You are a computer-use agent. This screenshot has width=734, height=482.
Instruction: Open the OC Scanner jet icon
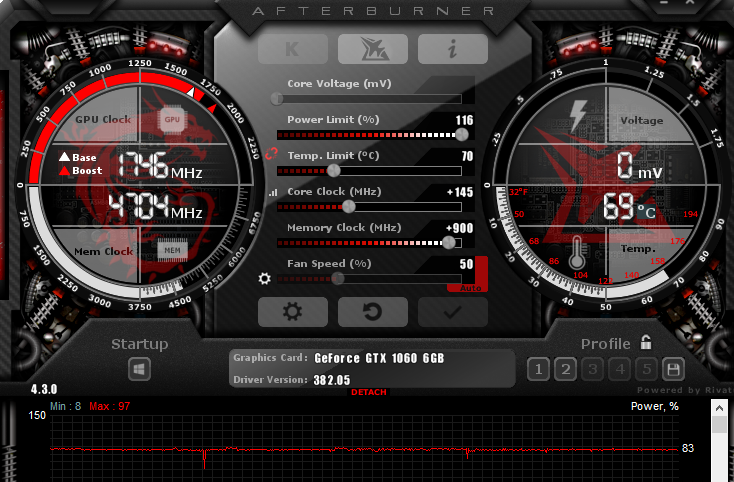tap(373, 49)
